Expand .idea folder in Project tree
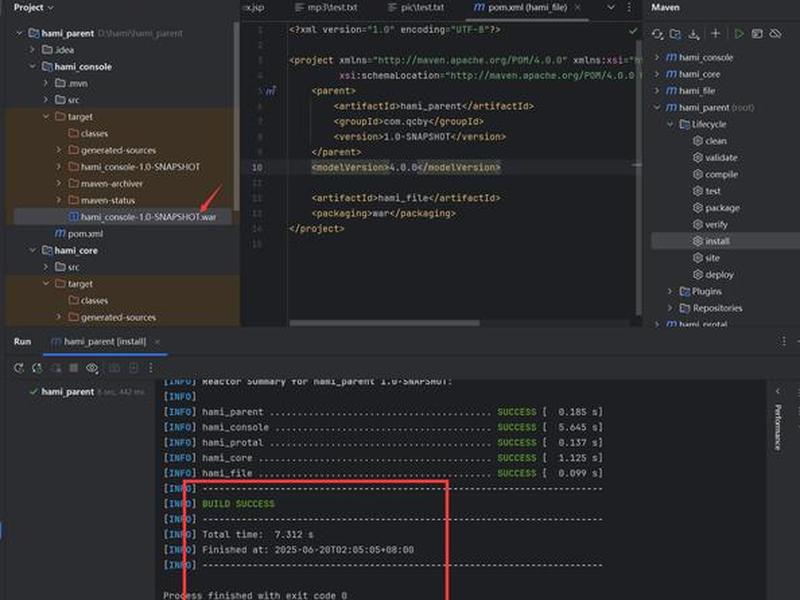This screenshot has width=800, height=600. (x=33, y=50)
